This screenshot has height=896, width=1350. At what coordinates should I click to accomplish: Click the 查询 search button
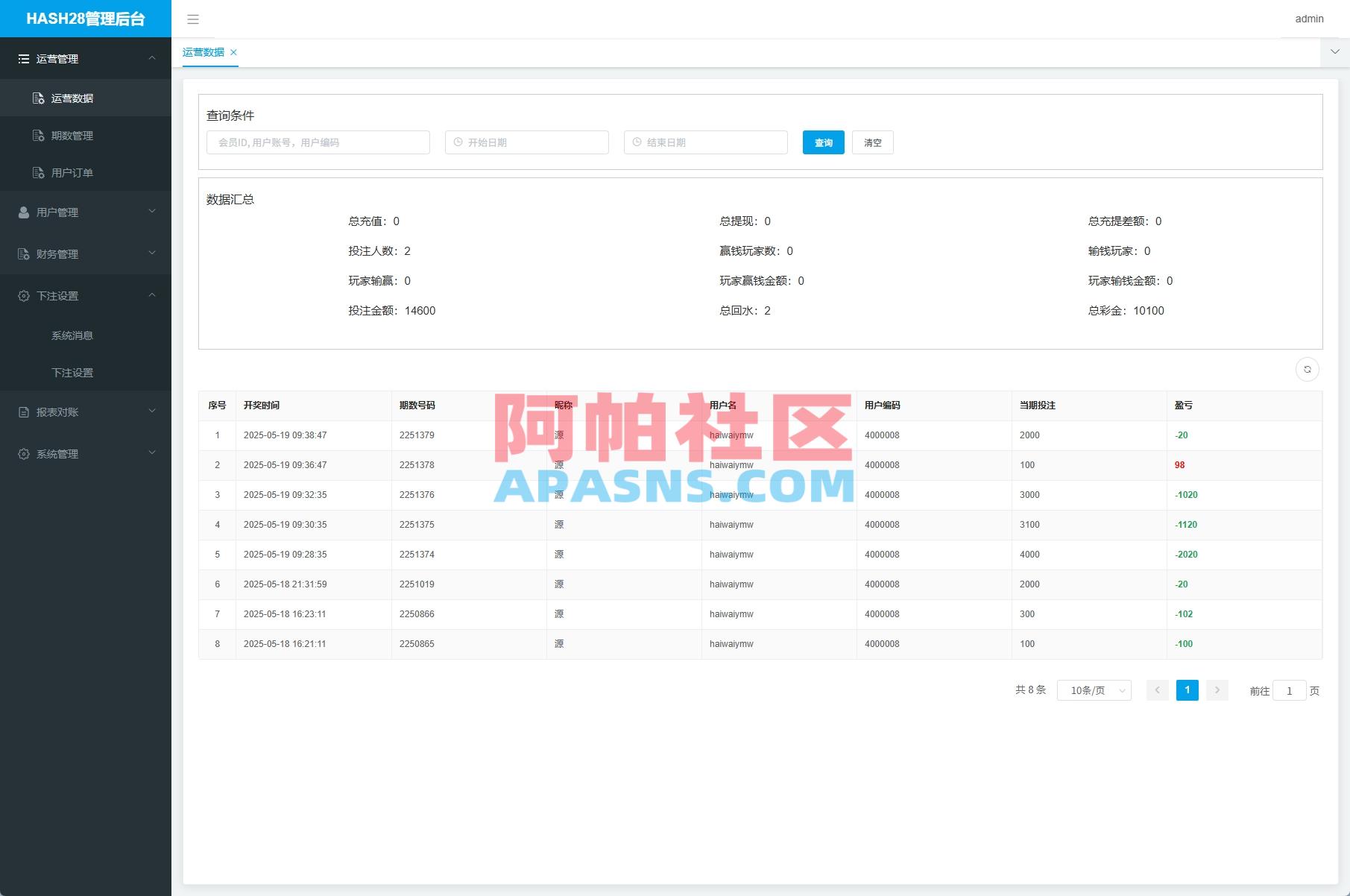tap(823, 142)
